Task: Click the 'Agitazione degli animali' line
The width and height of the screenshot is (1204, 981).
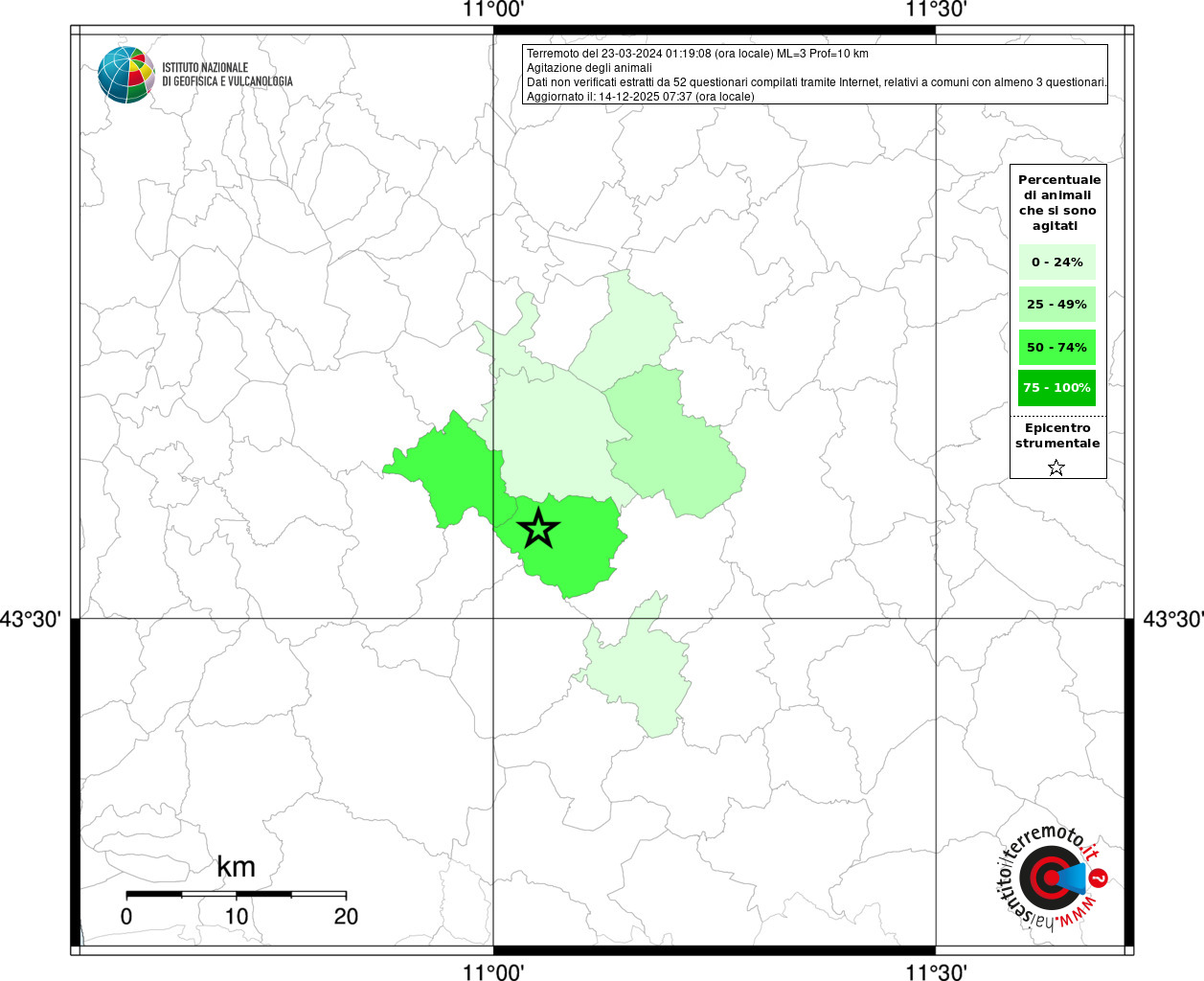Action: [x=589, y=68]
